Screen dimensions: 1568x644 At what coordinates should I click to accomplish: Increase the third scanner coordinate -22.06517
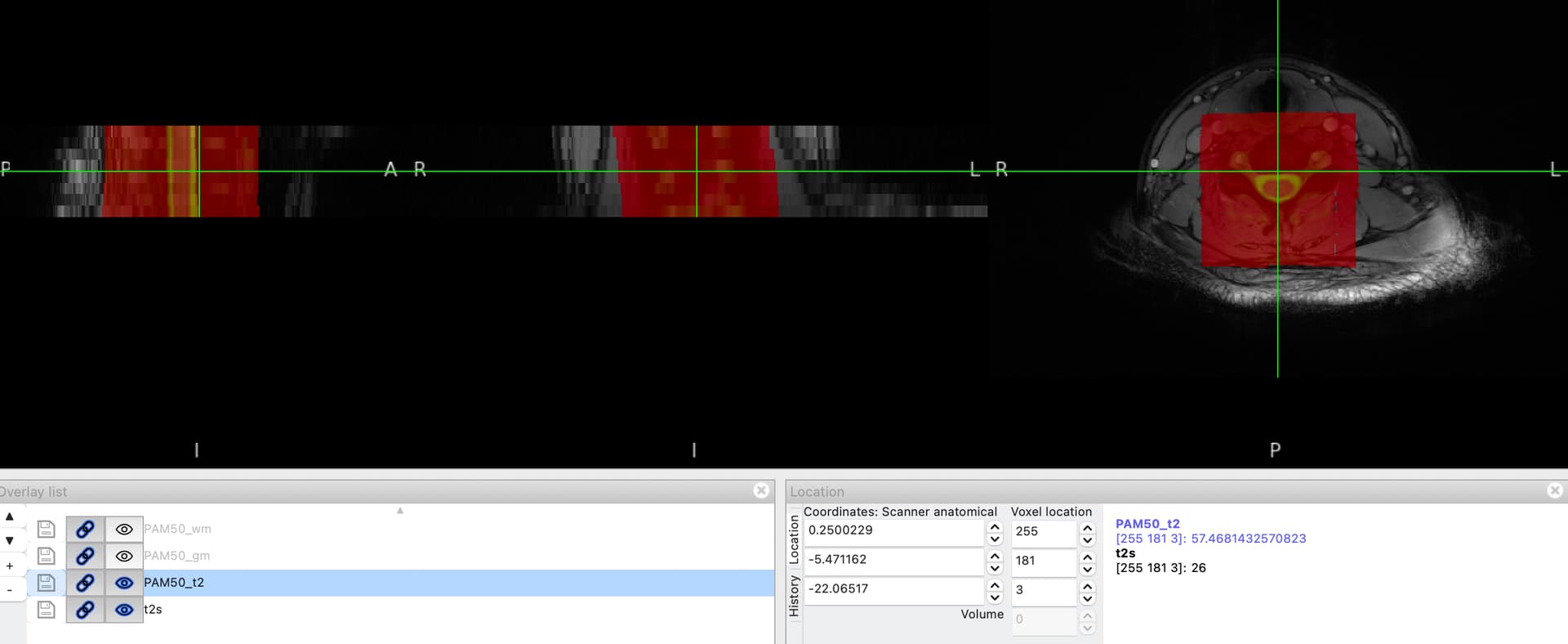click(995, 584)
